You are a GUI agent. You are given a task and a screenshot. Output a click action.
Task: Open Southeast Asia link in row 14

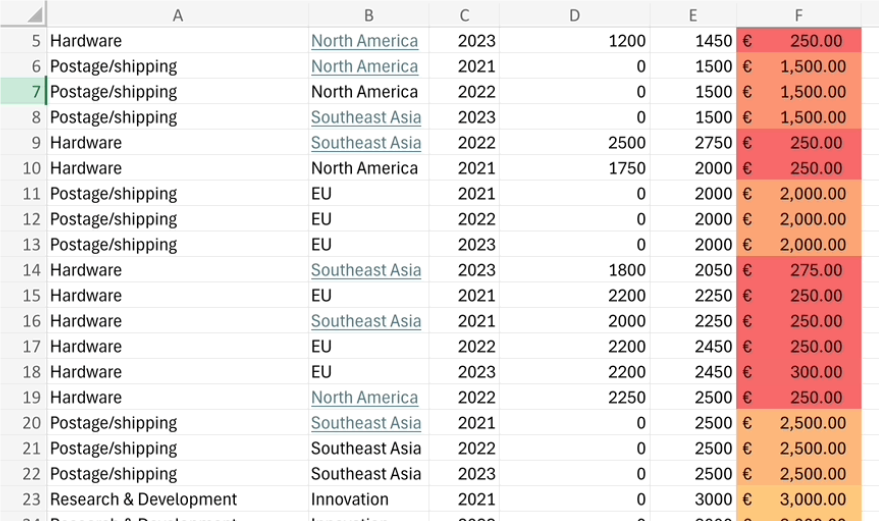(x=366, y=270)
